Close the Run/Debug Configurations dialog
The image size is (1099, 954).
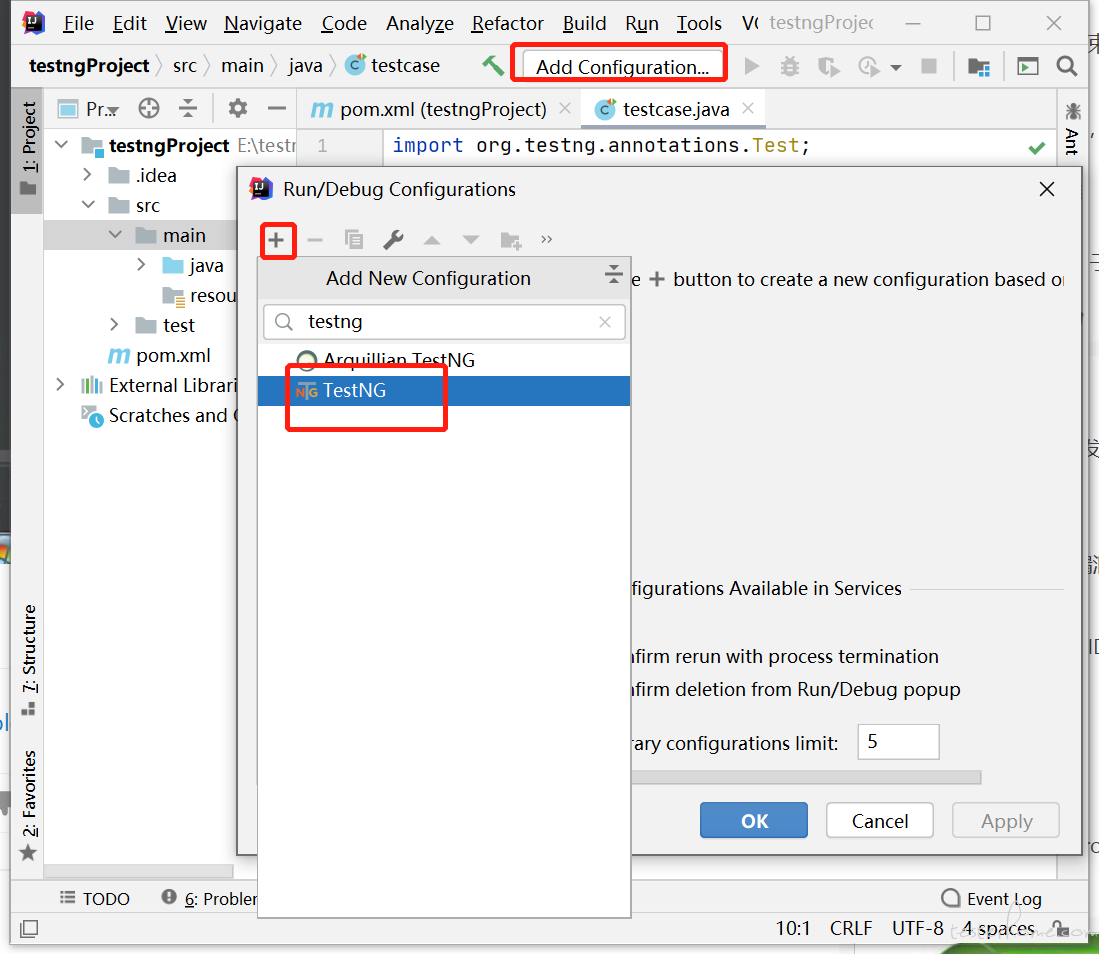[1047, 189]
